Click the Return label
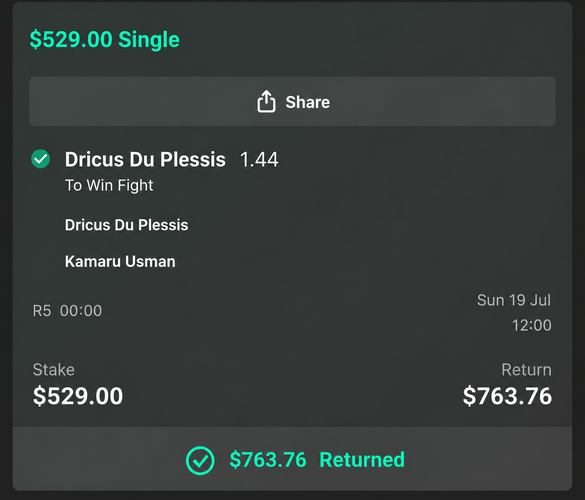 point(526,370)
